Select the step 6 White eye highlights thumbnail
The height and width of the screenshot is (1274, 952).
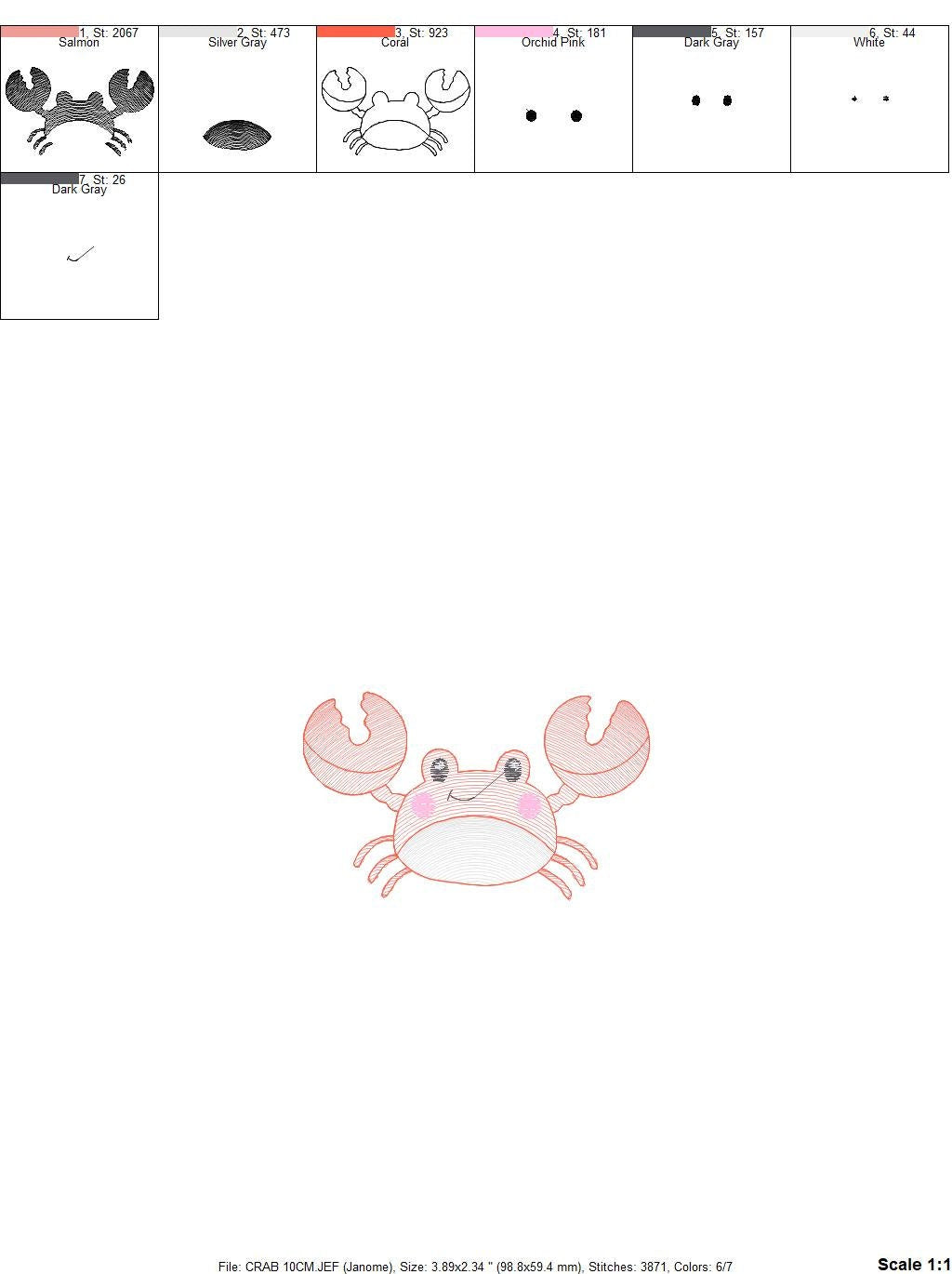[869, 102]
